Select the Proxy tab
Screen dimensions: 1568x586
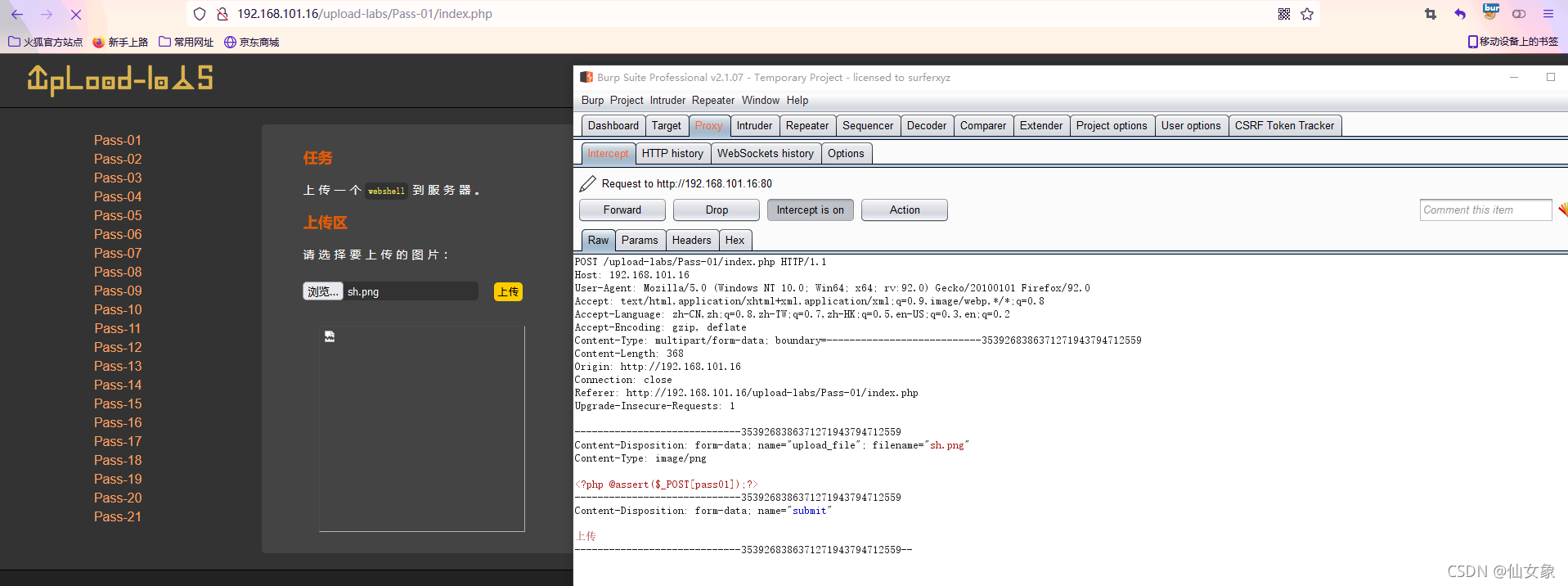coord(709,125)
